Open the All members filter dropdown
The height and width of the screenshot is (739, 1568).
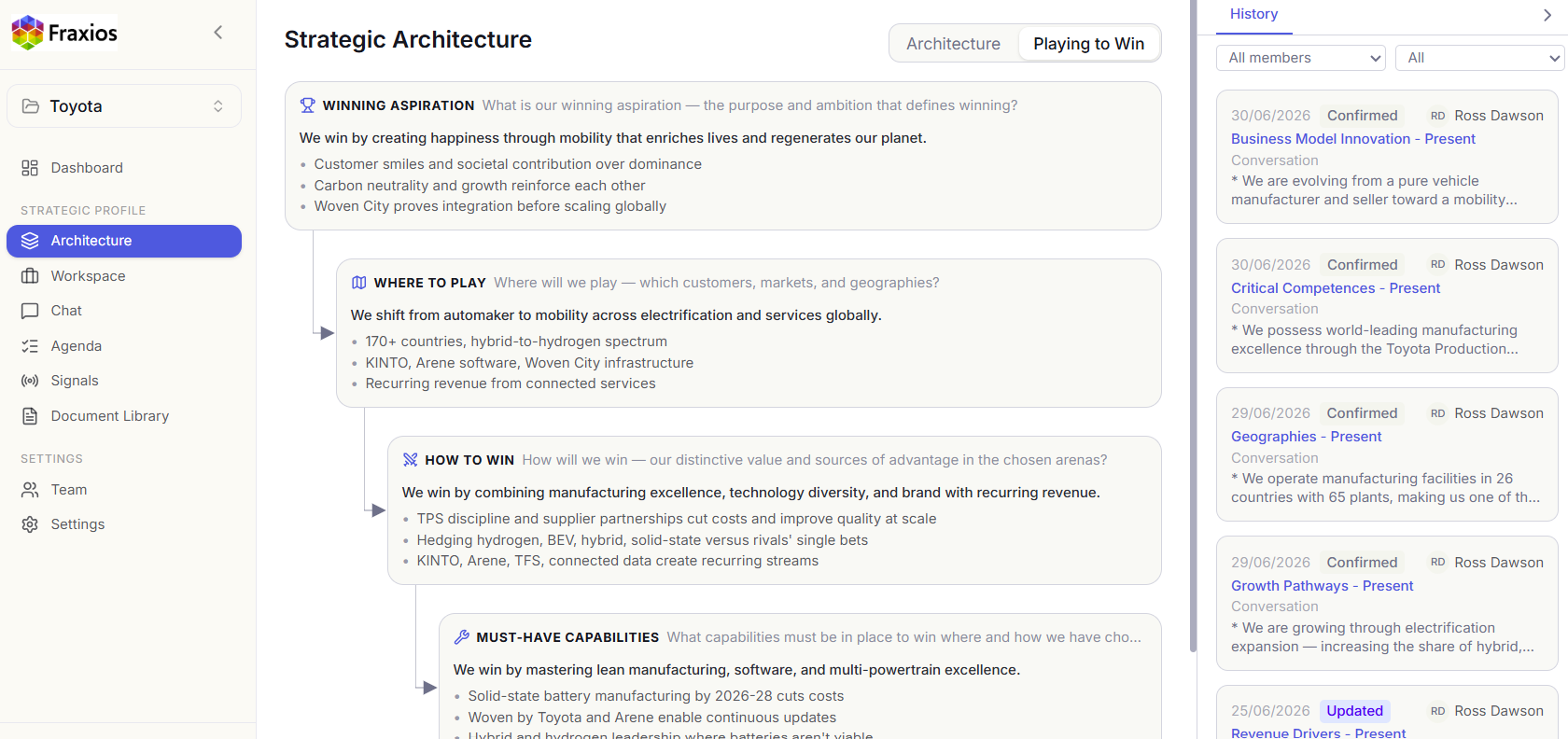point(1301,58)
